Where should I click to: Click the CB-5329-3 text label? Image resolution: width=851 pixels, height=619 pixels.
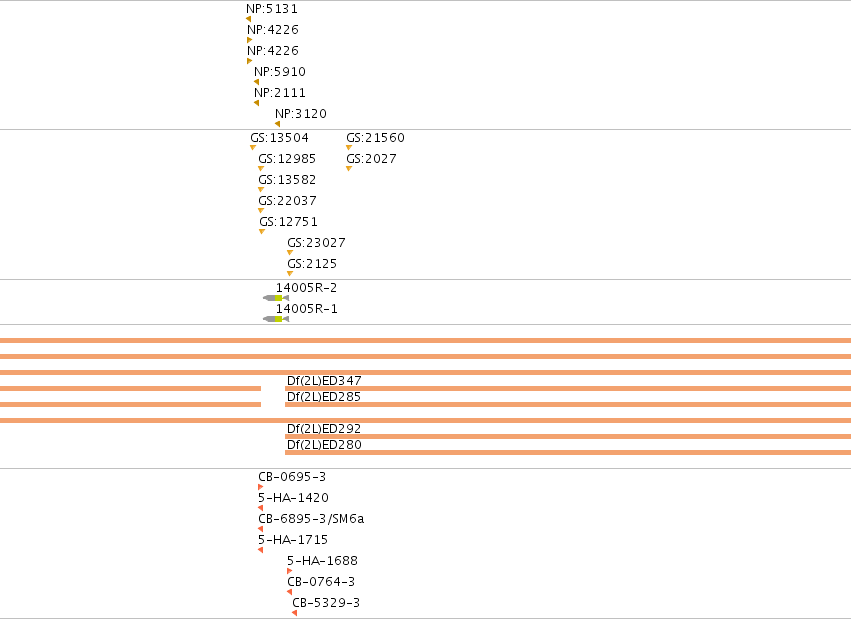click(x=326, y=603)
